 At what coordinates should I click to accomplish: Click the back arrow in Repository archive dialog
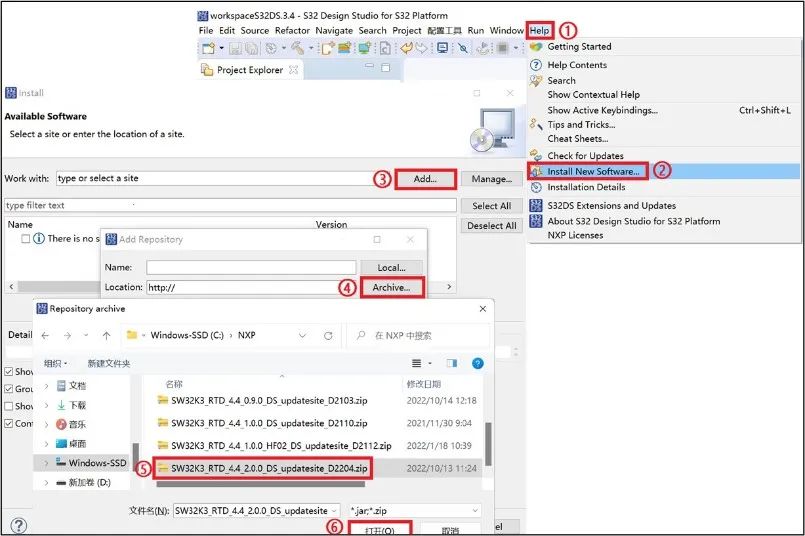pos(45,335)
